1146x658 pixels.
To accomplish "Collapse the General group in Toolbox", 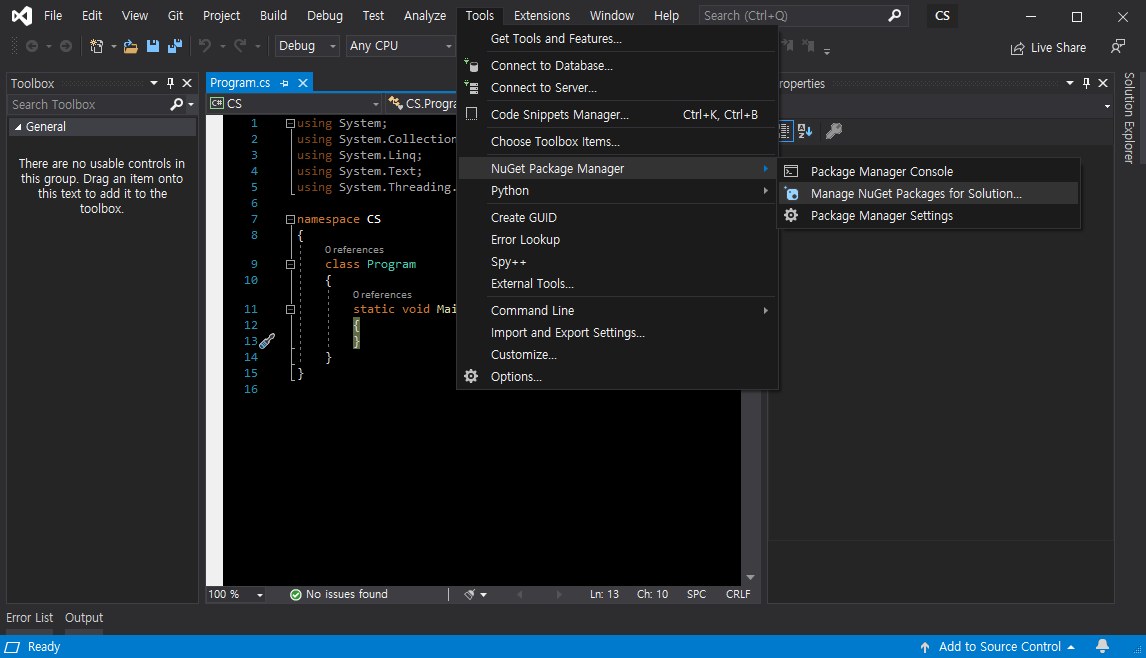I will click(18, 127).
